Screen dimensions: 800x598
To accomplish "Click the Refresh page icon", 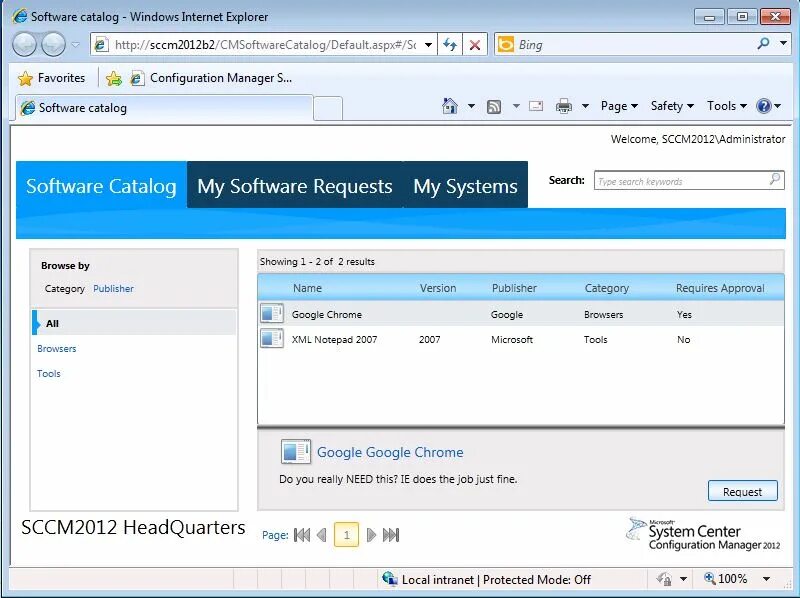I will [450, 45].
